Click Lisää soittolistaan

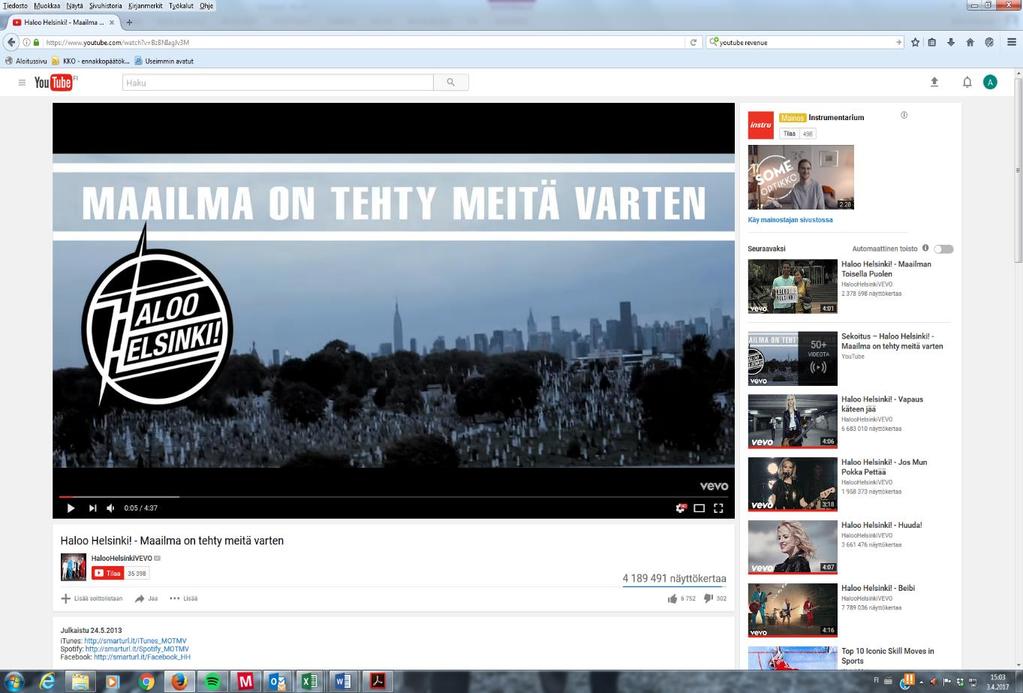[x=92, y=598]
